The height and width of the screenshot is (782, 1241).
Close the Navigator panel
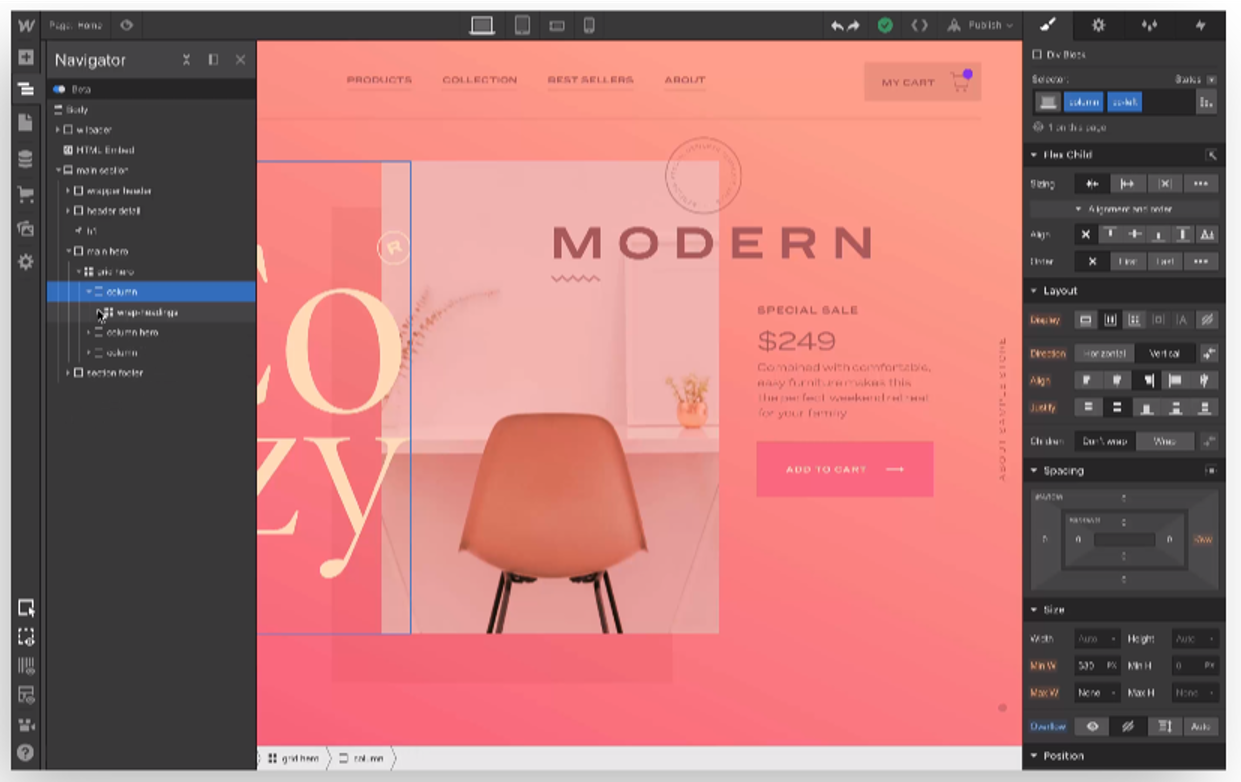(240, 60)
